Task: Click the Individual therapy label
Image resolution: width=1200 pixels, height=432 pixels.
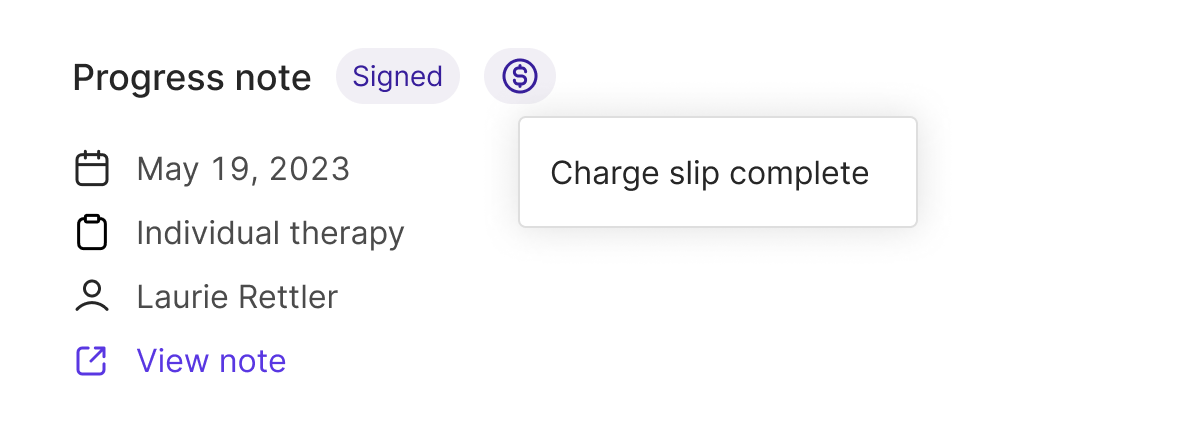Action: (270, 233)
